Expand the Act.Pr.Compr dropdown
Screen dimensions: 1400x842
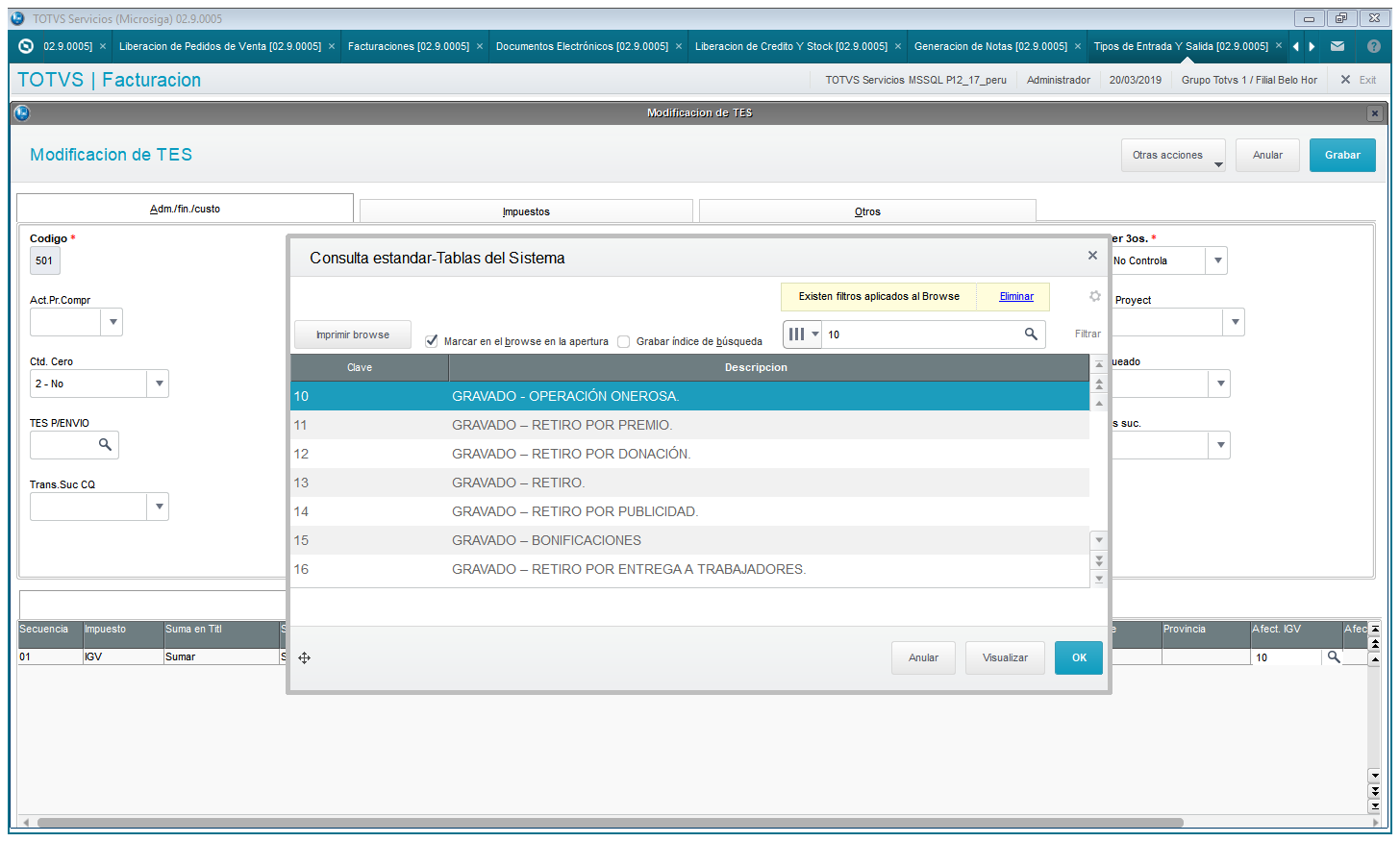click(112, 322)
